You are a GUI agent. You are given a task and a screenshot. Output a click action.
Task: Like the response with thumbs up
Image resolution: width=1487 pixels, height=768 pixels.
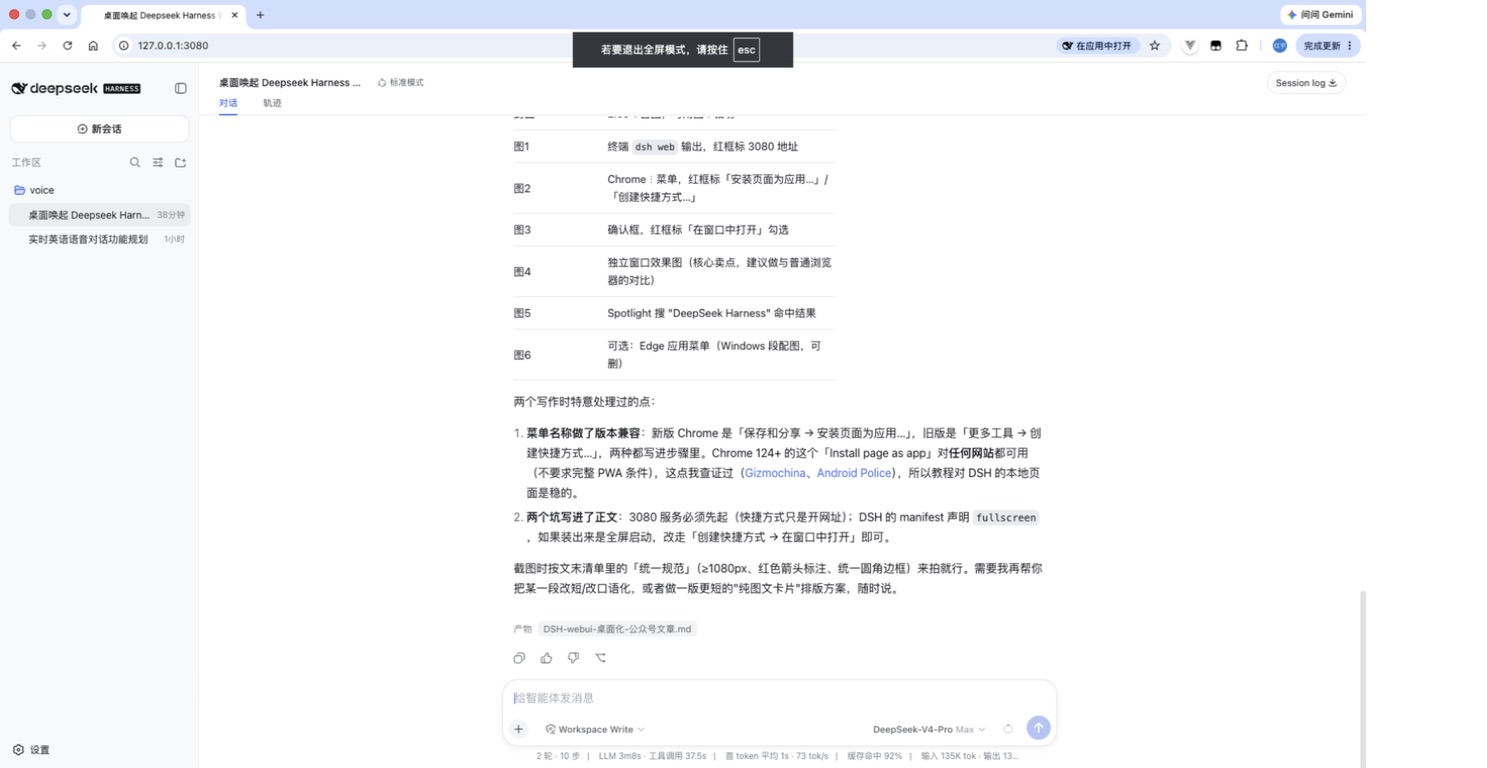point(546,658)
